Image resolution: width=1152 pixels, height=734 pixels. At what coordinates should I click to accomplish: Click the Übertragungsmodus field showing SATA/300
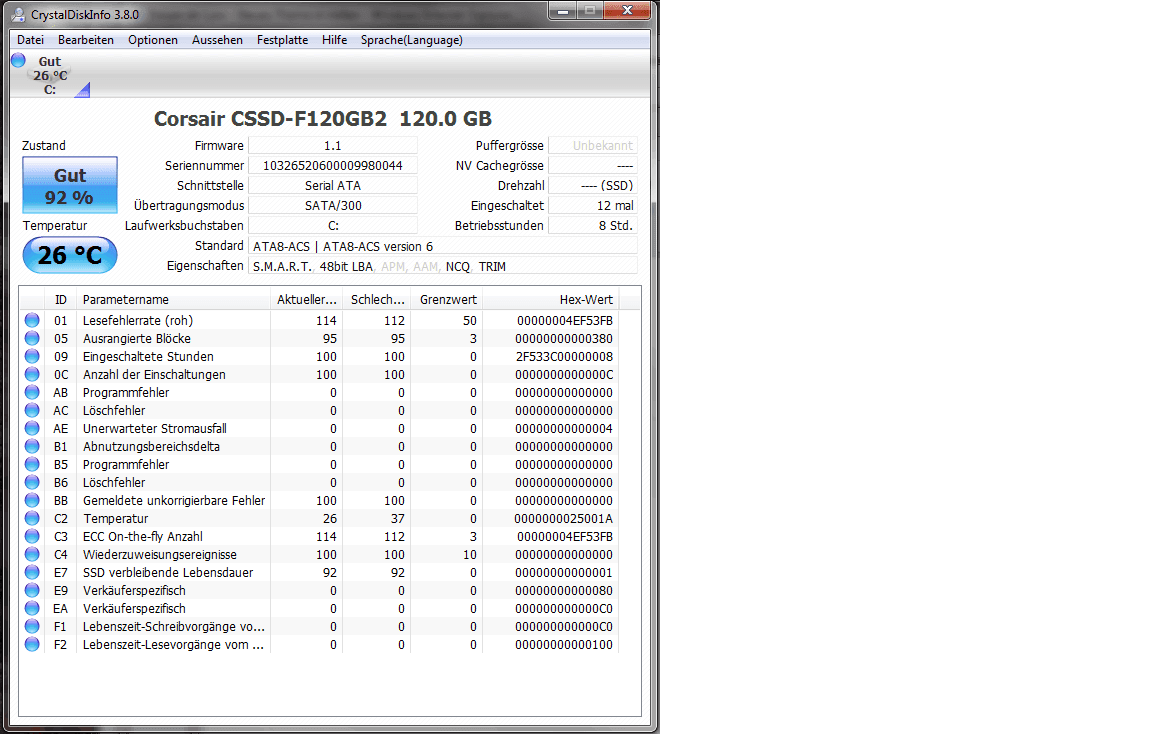click(x=333, y=205)
